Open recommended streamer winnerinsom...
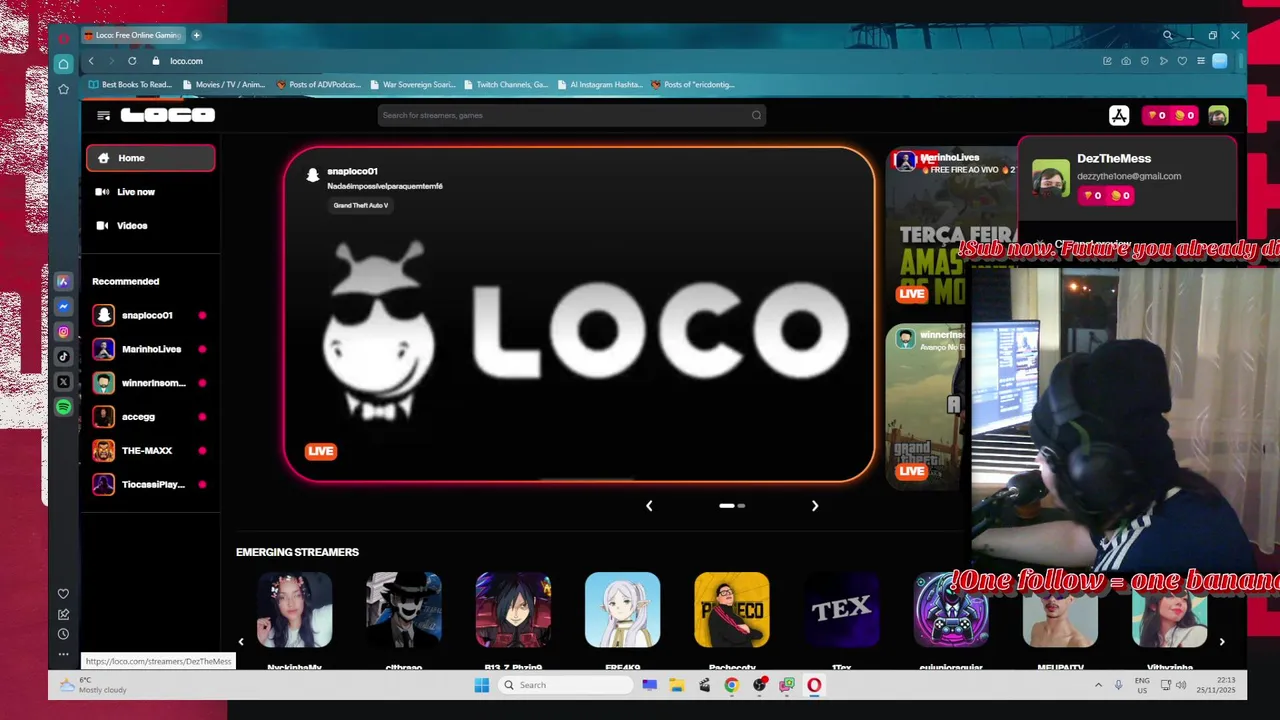The image size is (1280, 720). coord(150,383)
